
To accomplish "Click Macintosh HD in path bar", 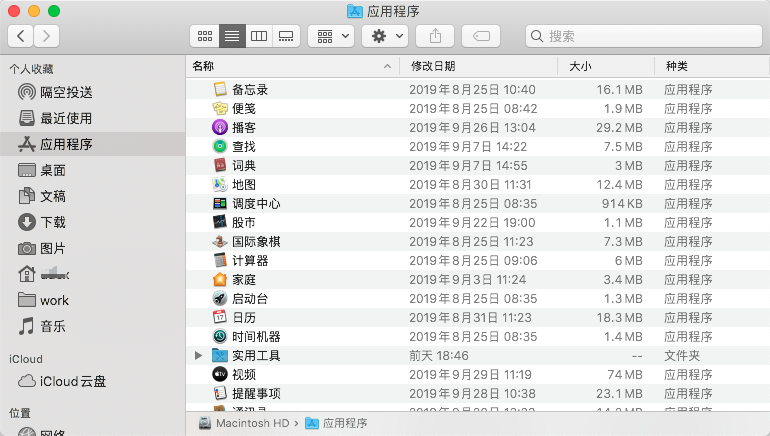I will [249, 423].
